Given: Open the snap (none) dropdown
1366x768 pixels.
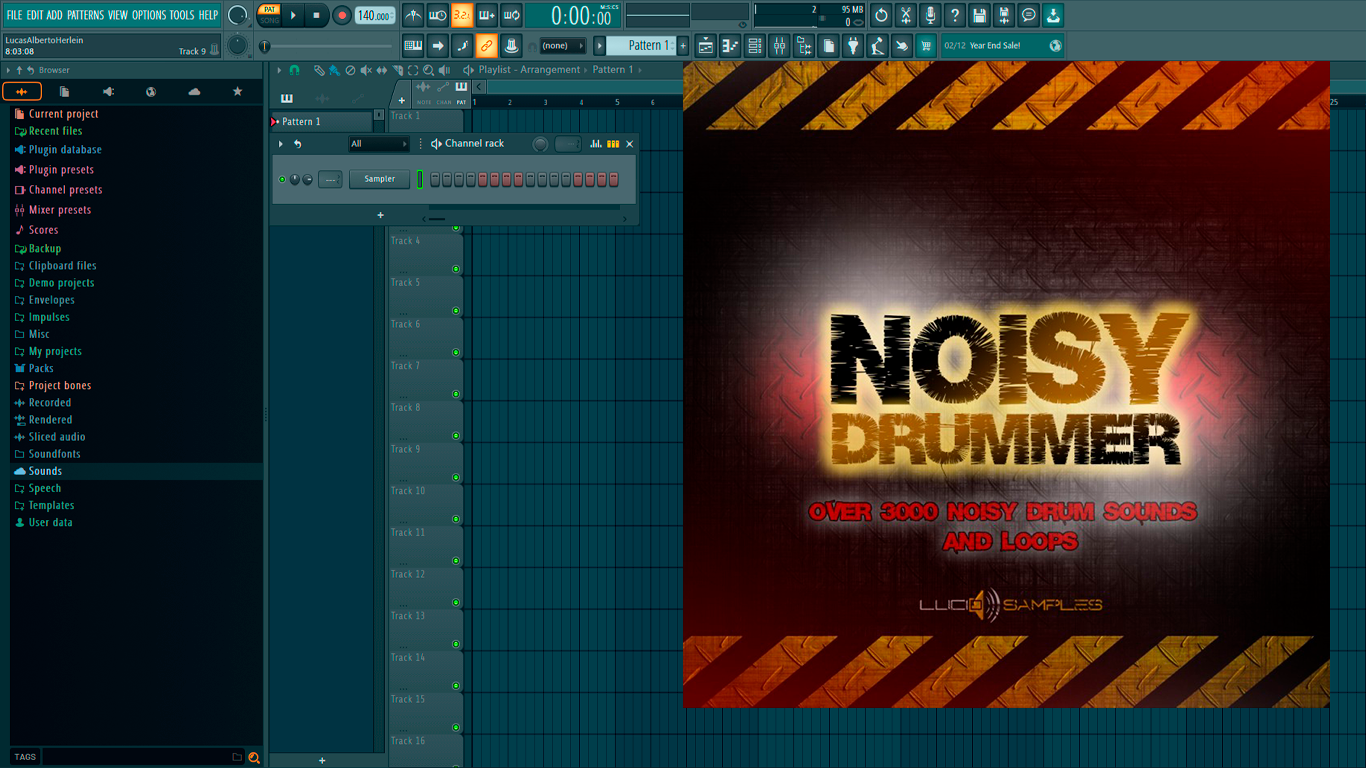Looking at the screenshot, I should point(562,45).
